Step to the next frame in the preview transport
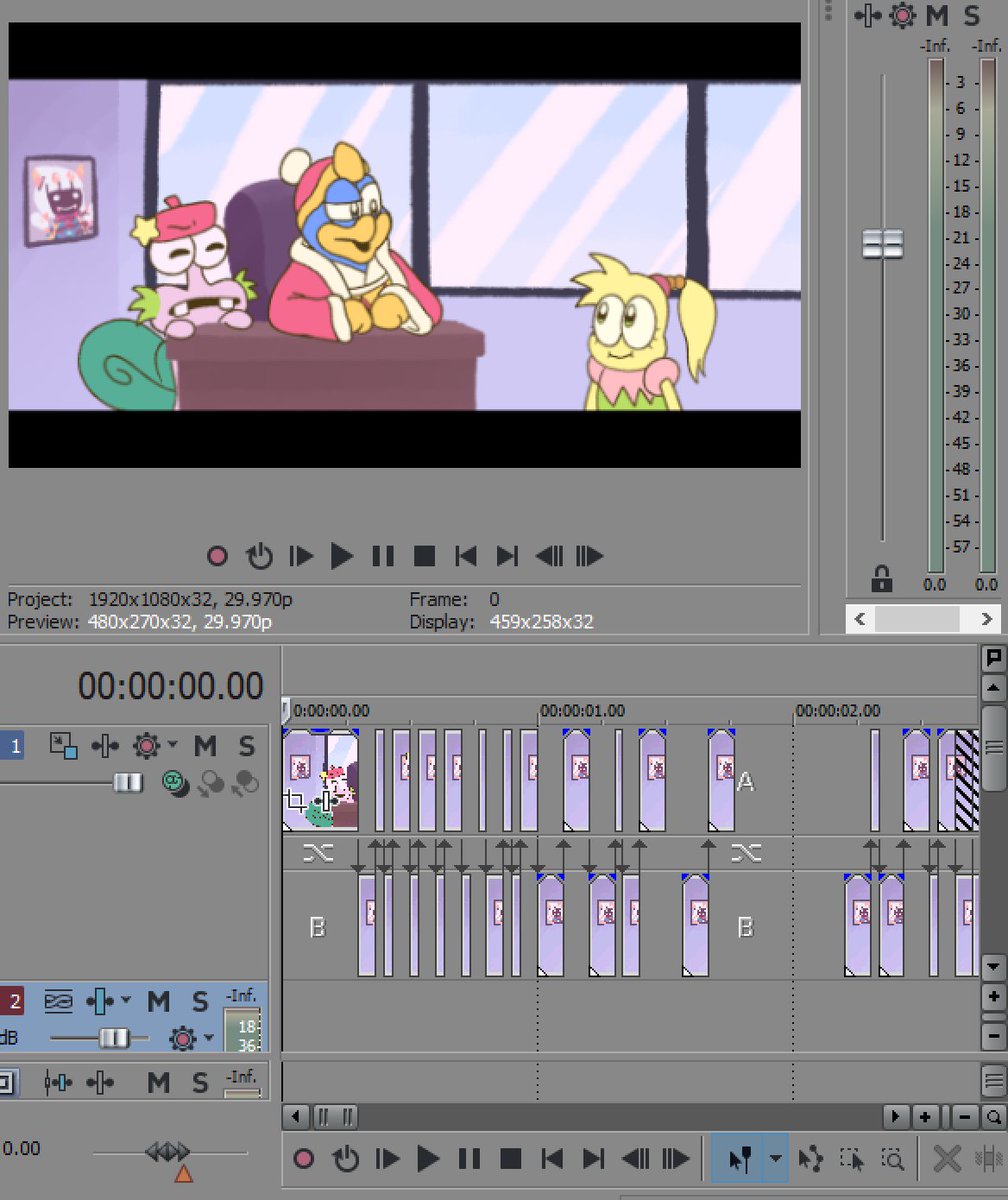Screen dimensions: 1008x1200 [589, 555]
